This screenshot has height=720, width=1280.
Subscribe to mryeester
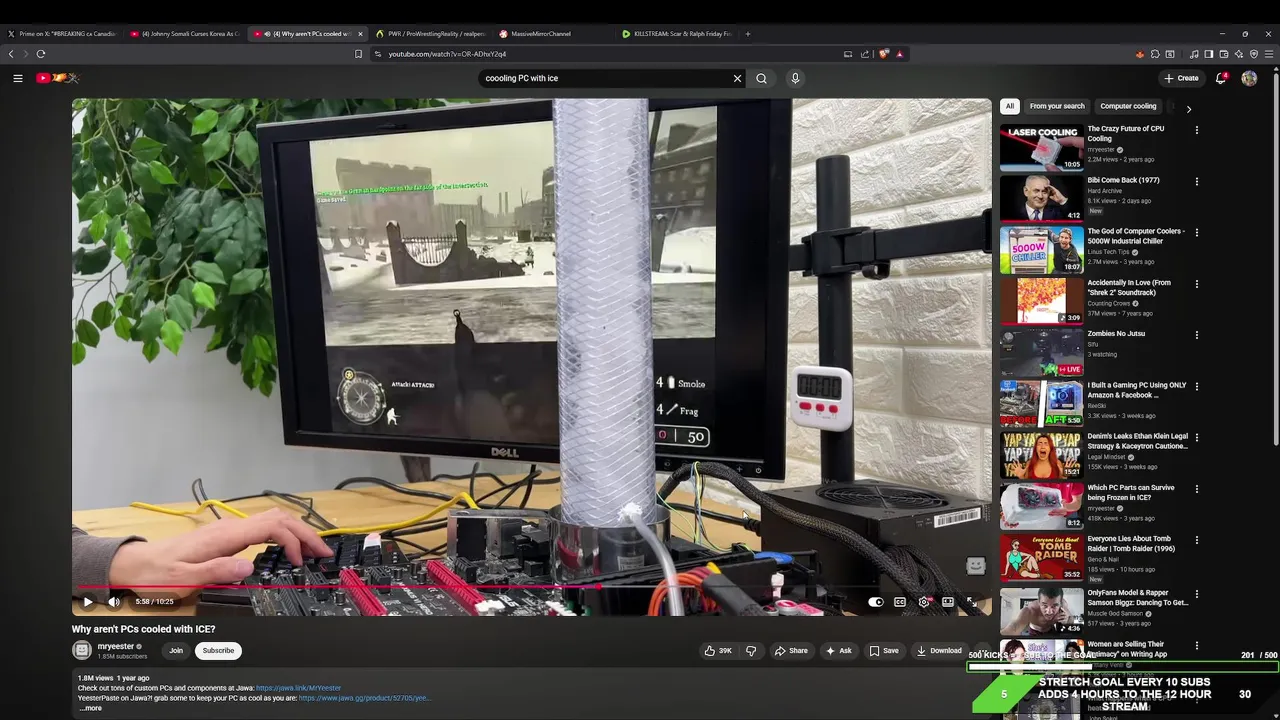tap(218, 651)
